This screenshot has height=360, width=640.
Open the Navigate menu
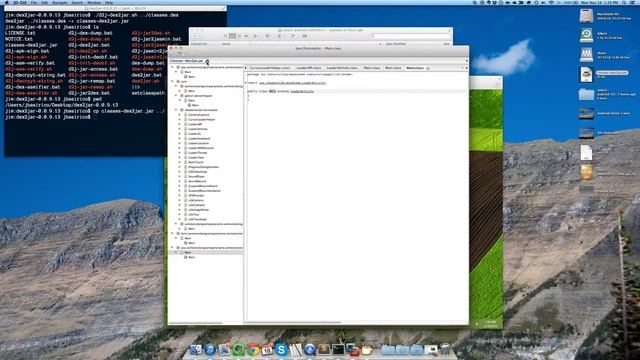coord(60,2)
